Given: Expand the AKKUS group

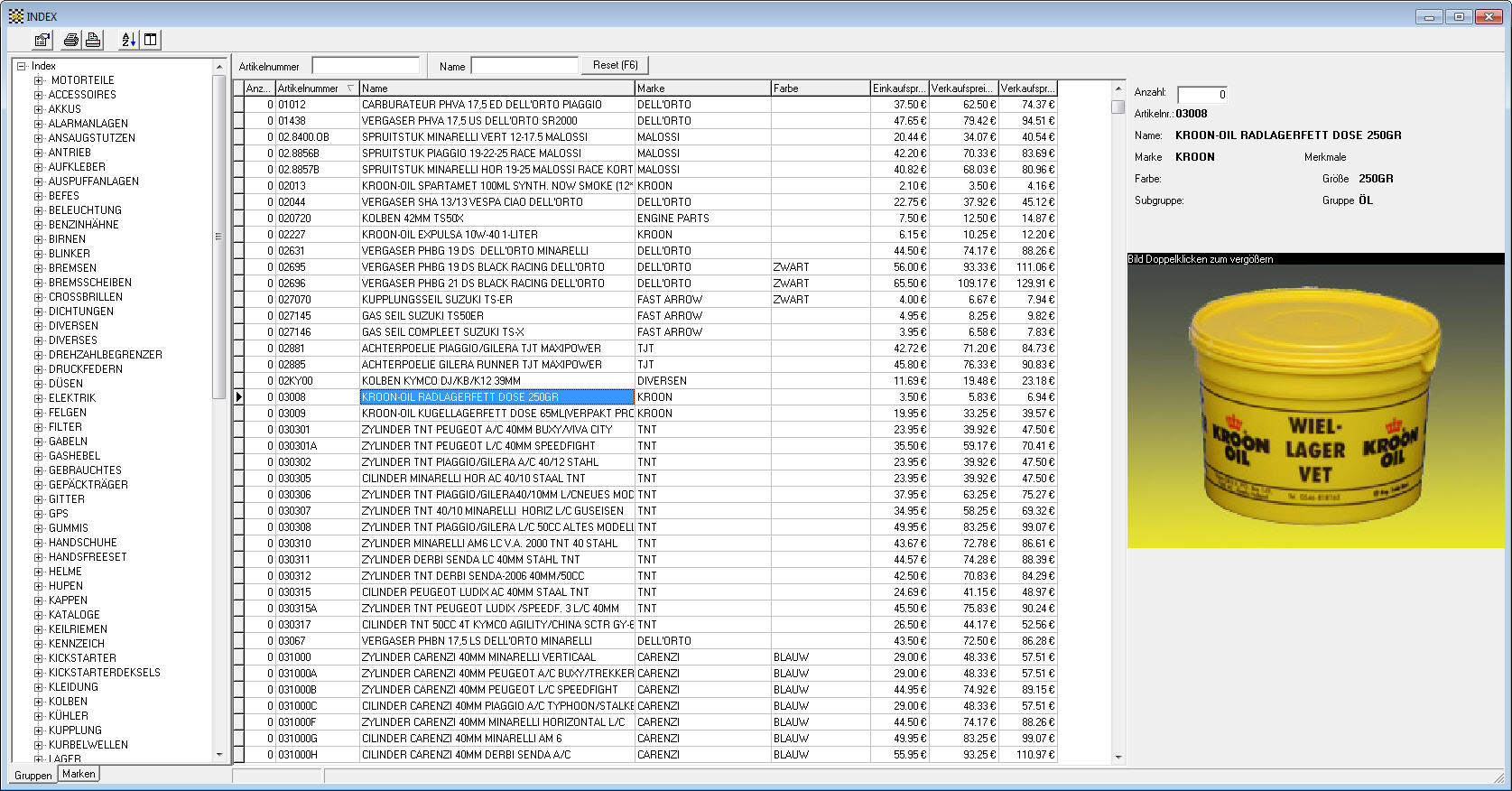Looking at the screenshot, I should 39,109.
